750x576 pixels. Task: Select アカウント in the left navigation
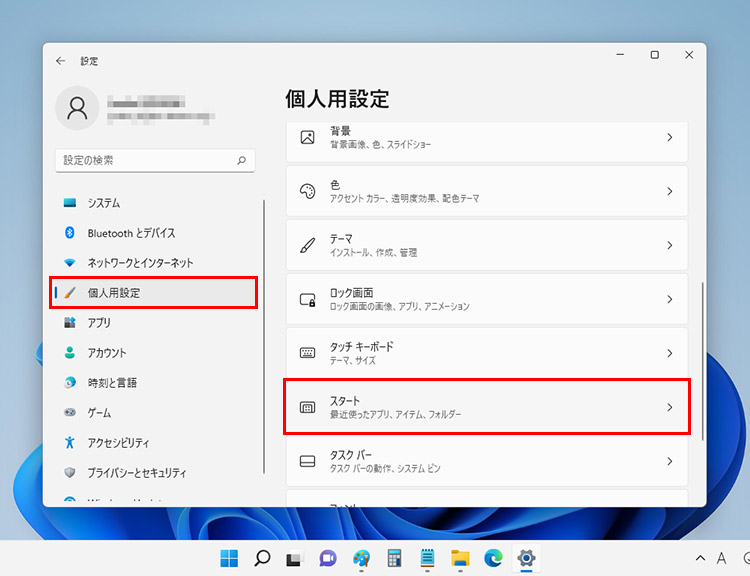107,353
